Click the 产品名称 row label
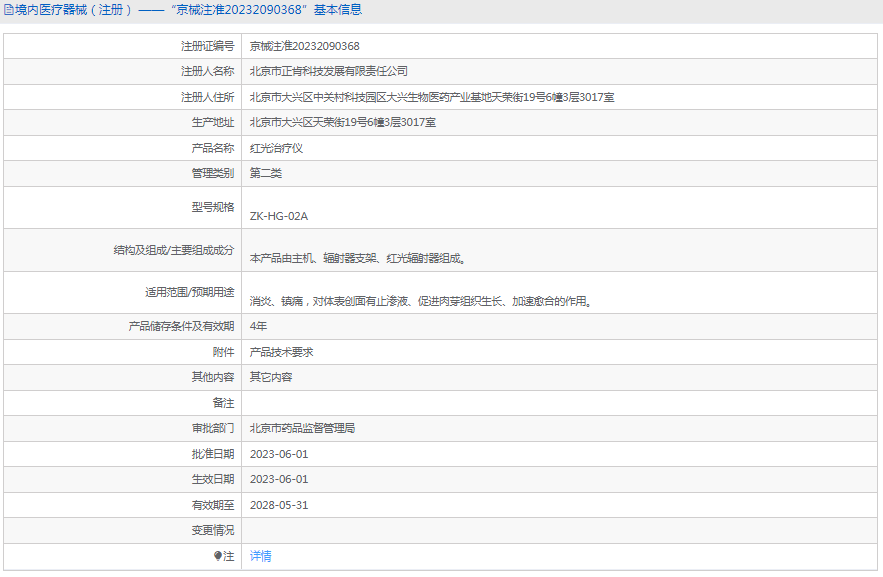Image resolution: width=883 pixels, height=577 pixels. (213, 148)
